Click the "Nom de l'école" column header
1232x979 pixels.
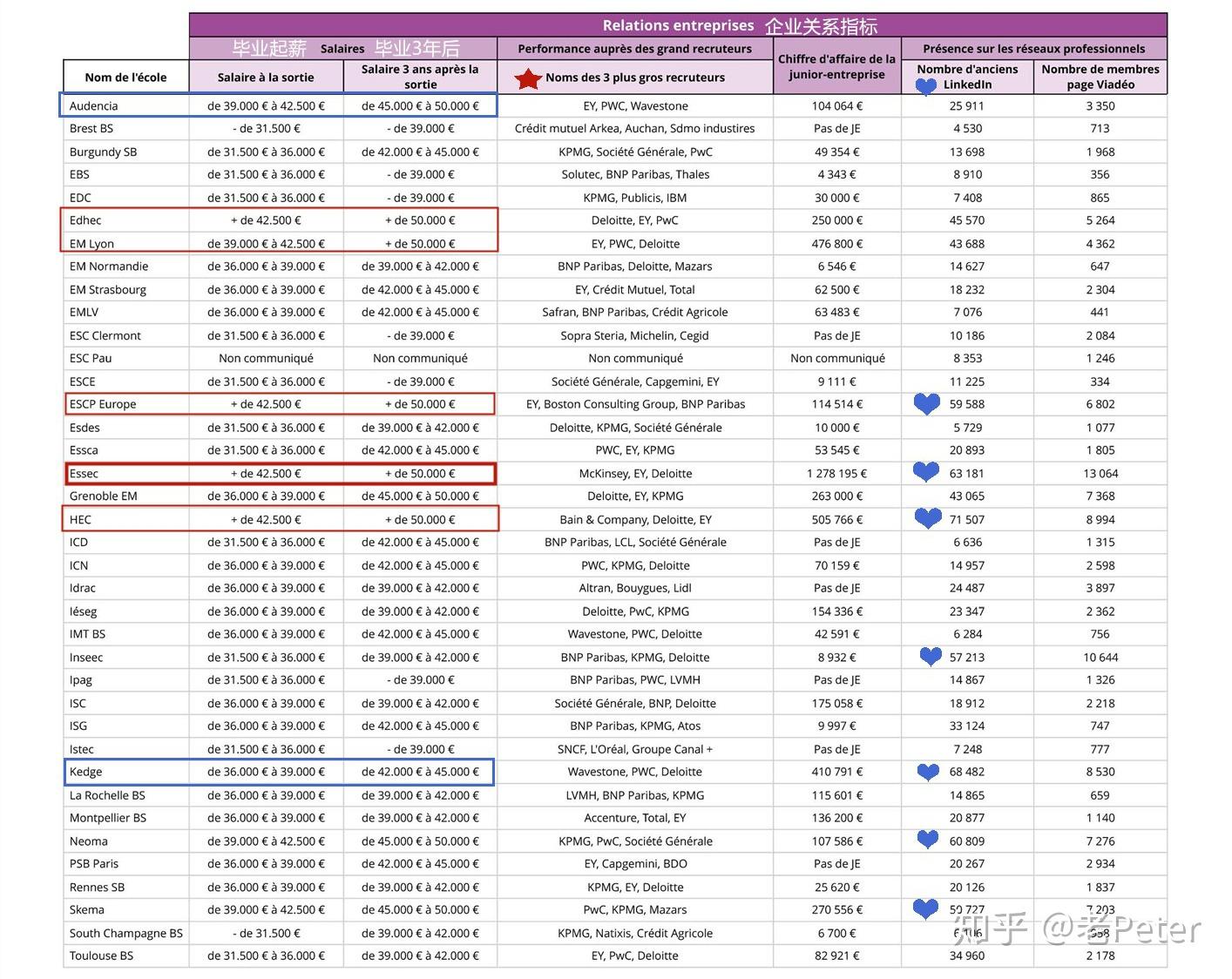[125, 77]
